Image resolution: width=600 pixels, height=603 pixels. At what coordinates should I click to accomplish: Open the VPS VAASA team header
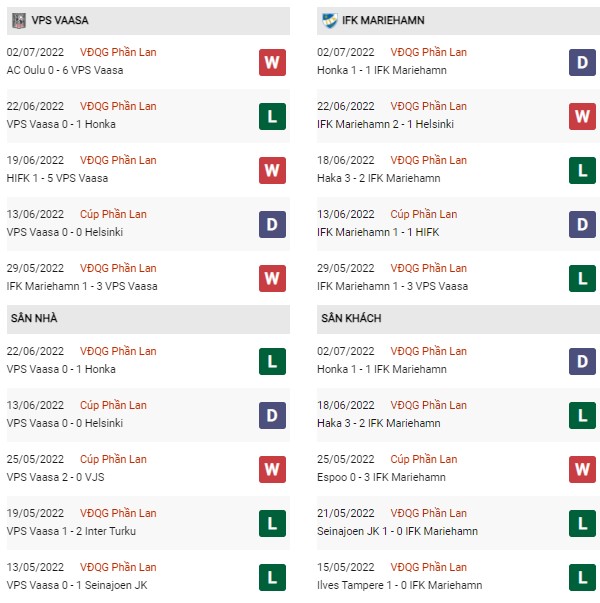(x=148, y=21)
